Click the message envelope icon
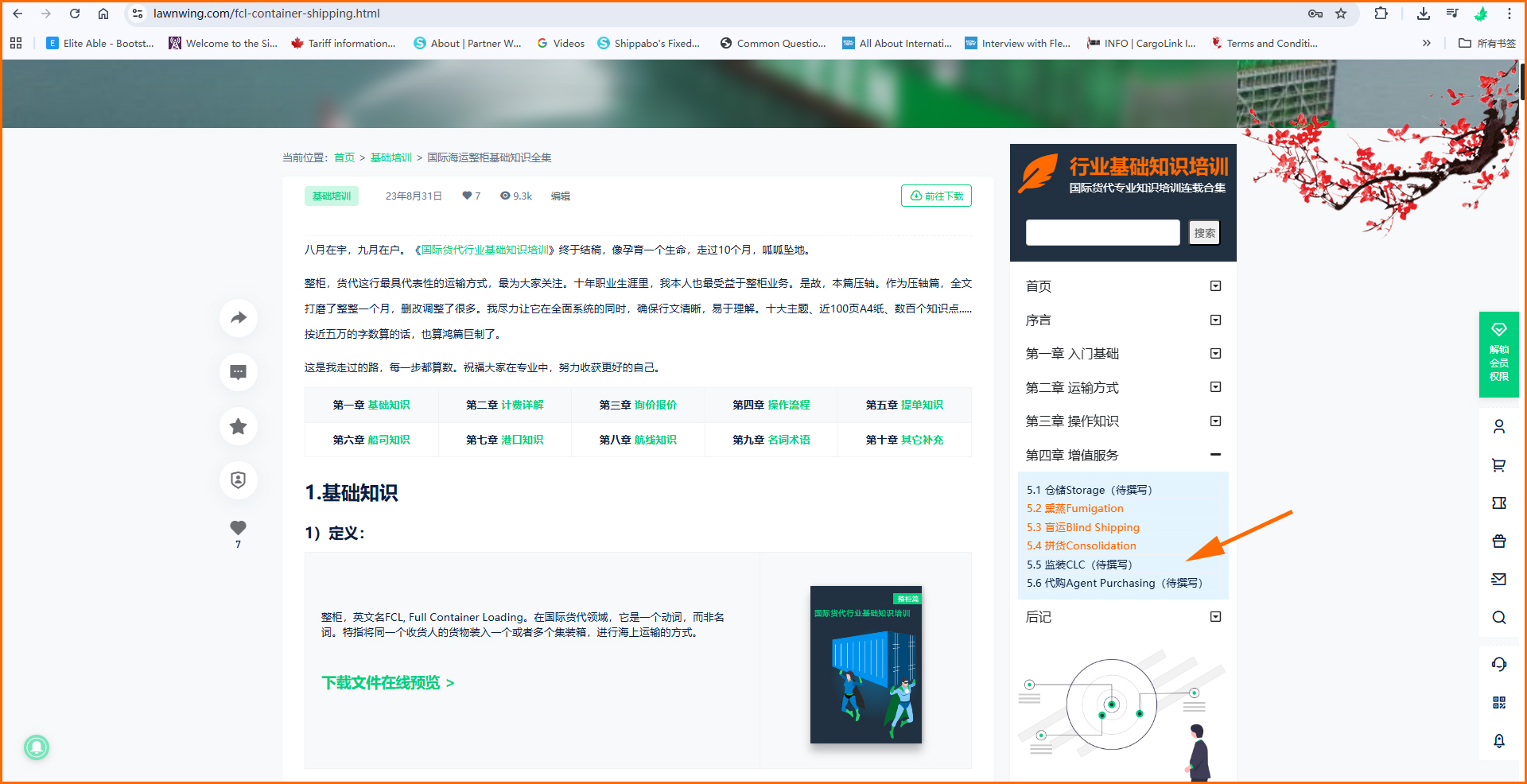The height and width of the screenshot is (784, 1527). [x=1499, y=579]
